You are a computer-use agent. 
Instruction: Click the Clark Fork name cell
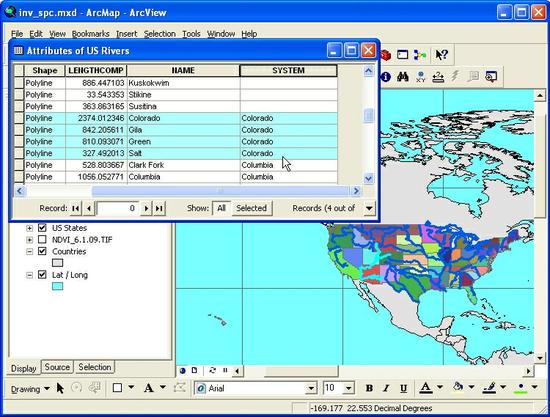tap(183, 165)
